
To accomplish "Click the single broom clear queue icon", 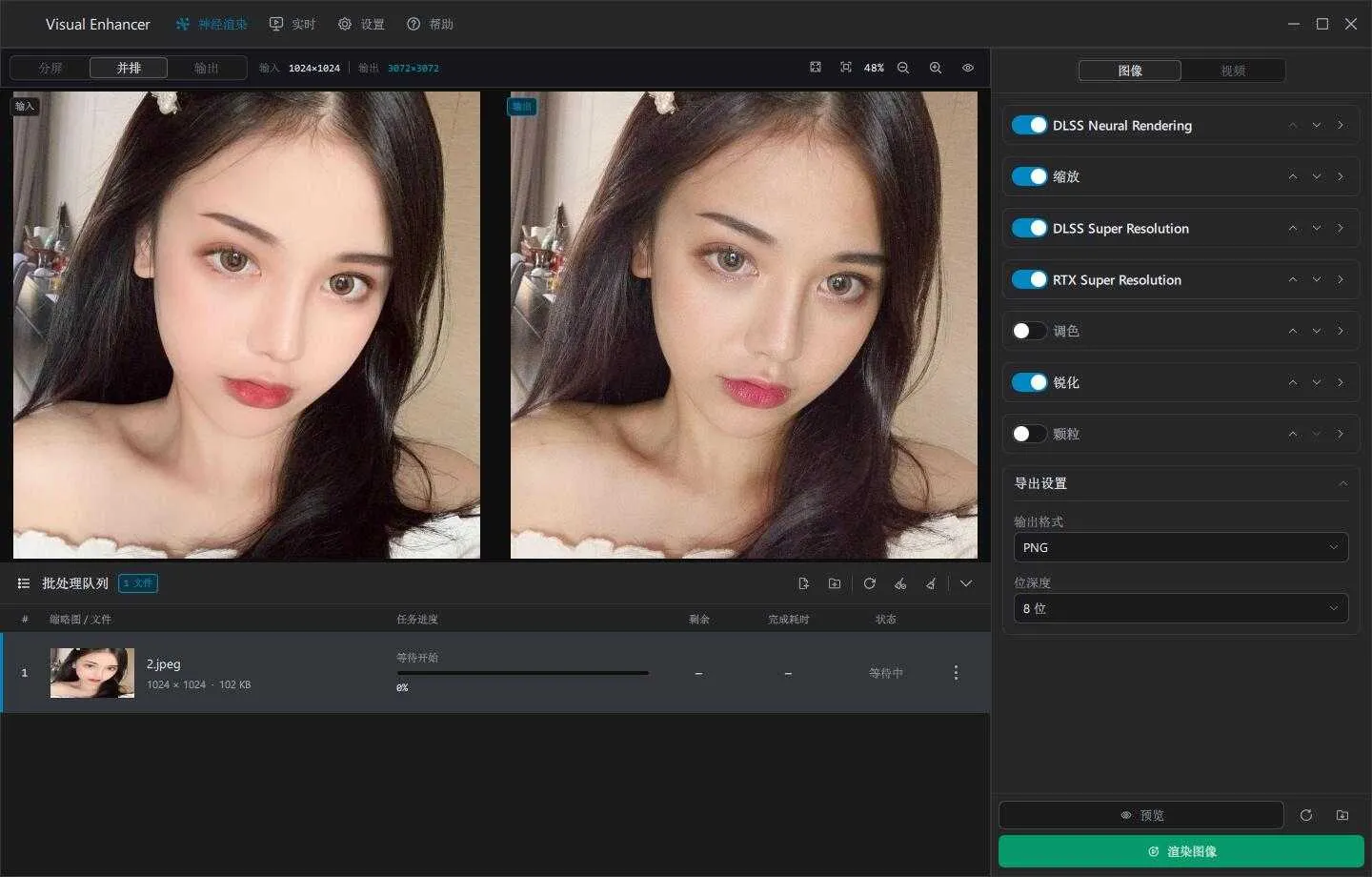I will [931, 583].
